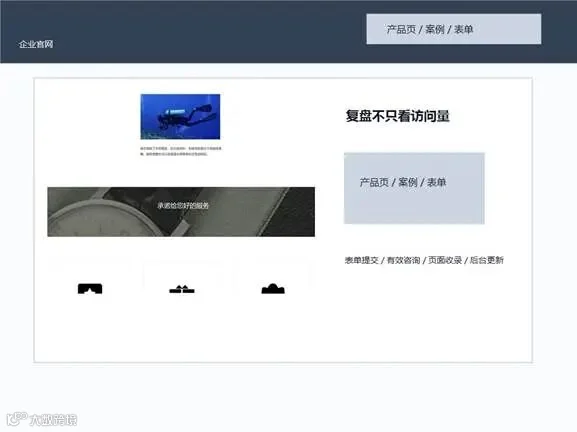Select 案例 in the dark header box

(435, 29)
